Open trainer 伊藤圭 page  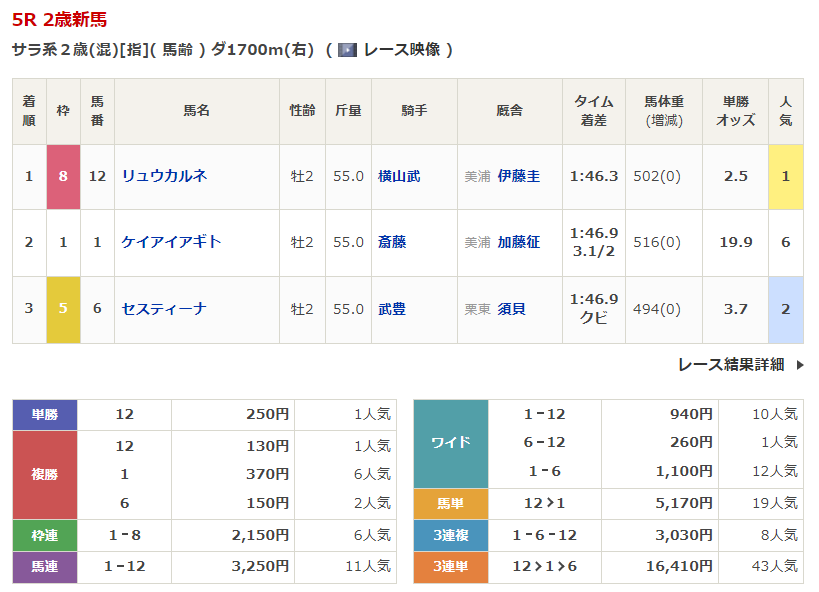[x=518, y=176]
